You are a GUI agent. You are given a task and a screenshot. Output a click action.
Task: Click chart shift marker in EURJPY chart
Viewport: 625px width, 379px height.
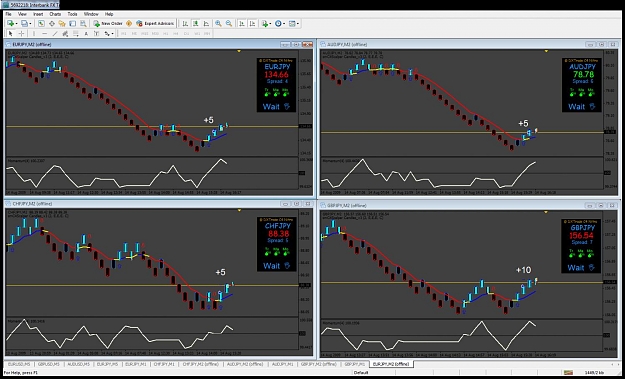coord(239,51)
